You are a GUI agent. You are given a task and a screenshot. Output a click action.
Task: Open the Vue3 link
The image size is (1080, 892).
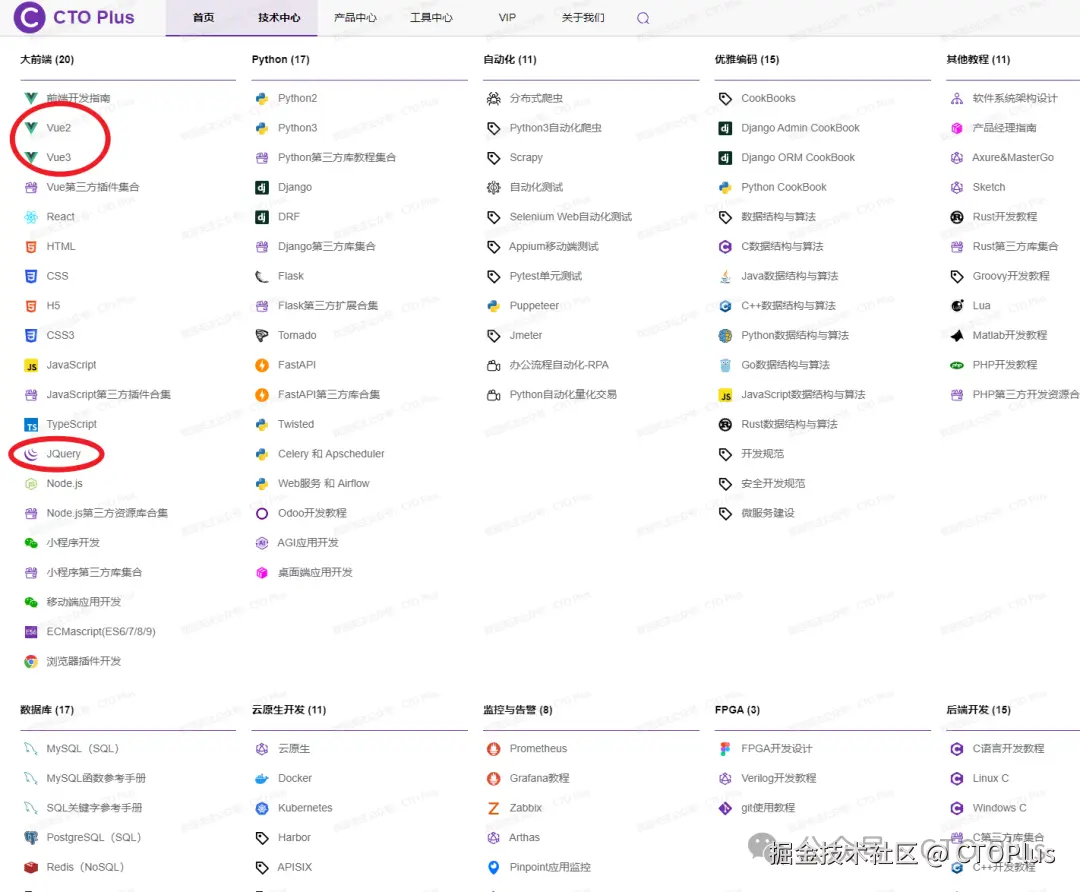(x=61, y=157)
